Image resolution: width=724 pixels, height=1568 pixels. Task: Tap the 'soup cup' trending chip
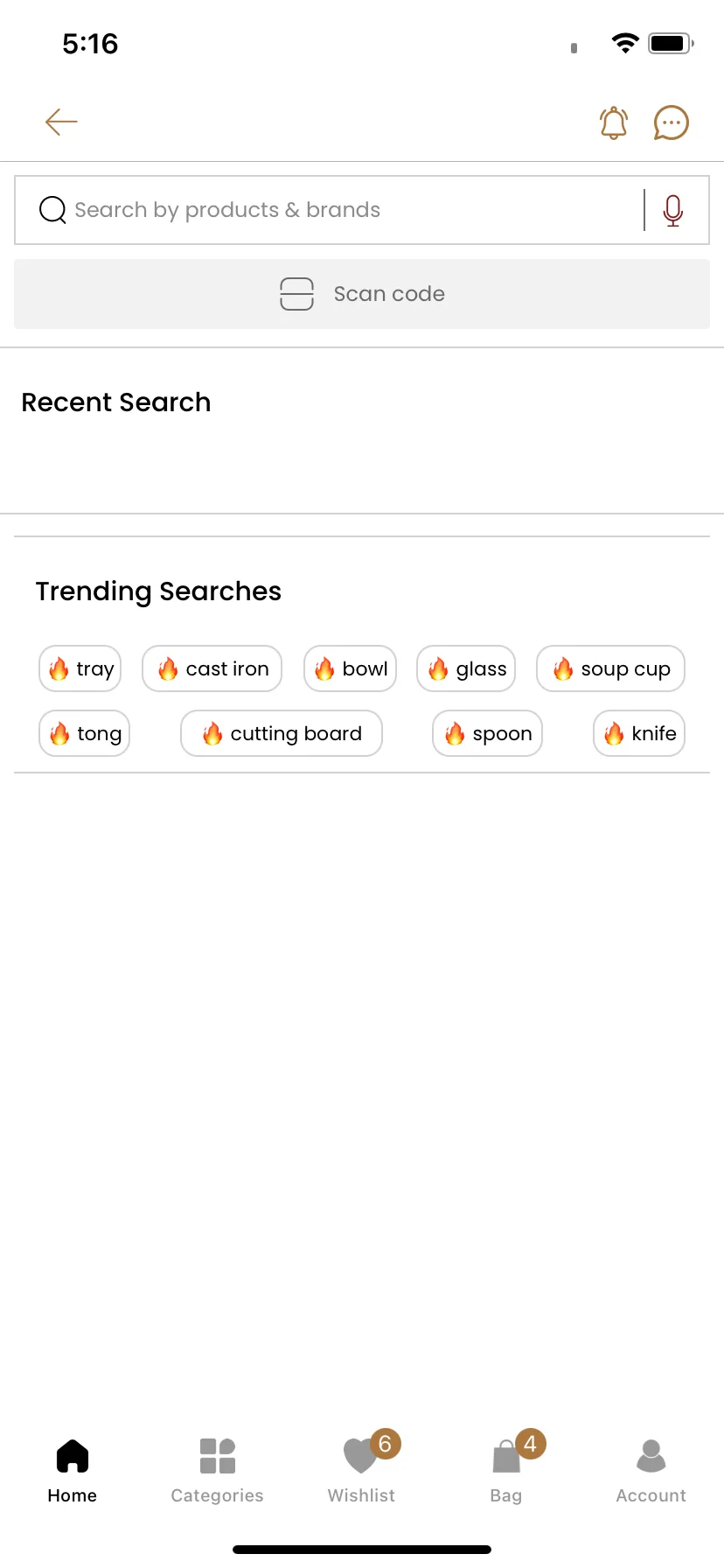click(610, 668)
